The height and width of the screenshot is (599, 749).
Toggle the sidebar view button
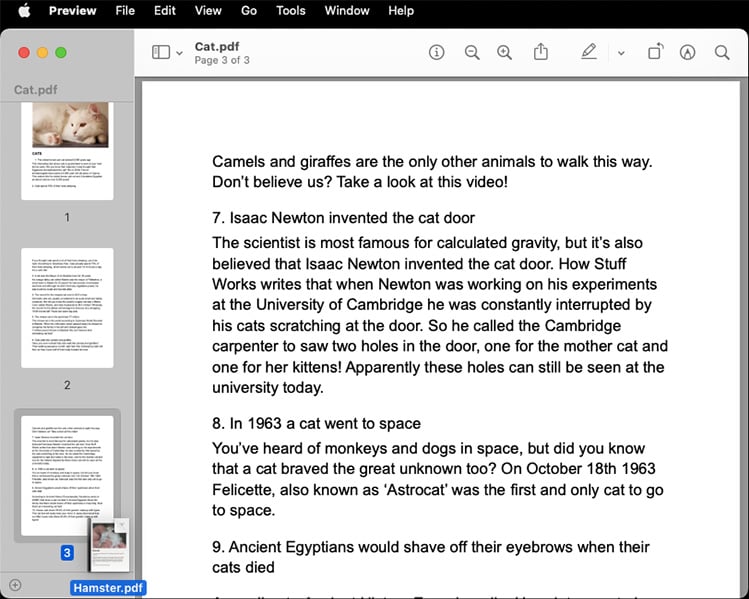click(161, 52)
